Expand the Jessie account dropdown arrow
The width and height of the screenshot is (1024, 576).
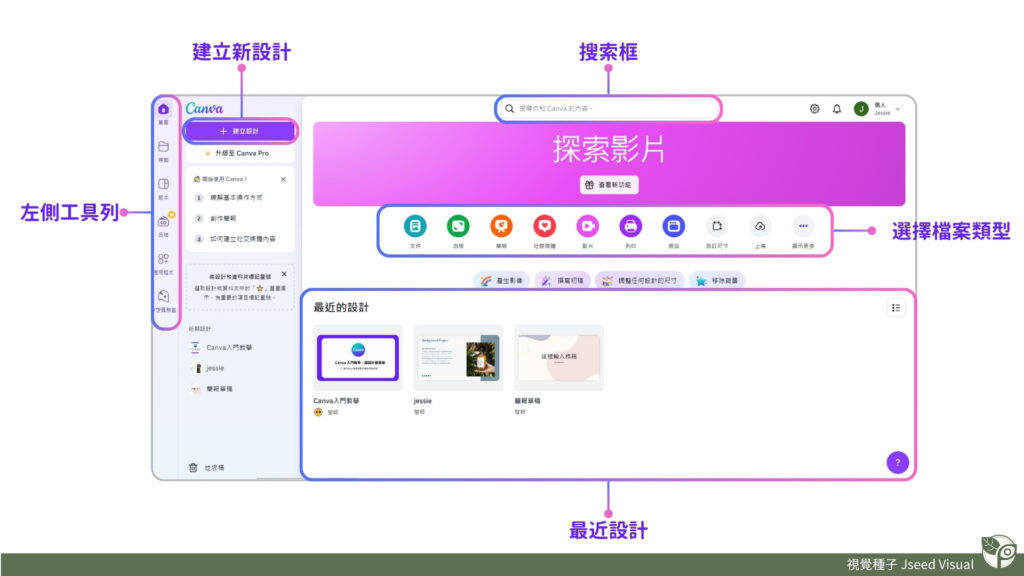point(898,109)
